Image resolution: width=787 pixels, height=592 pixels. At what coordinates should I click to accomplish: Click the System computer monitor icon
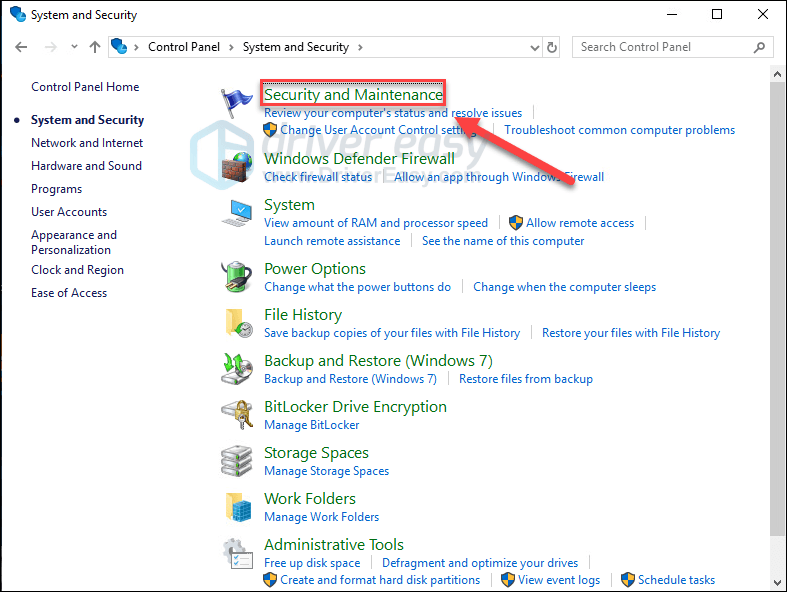237,213
